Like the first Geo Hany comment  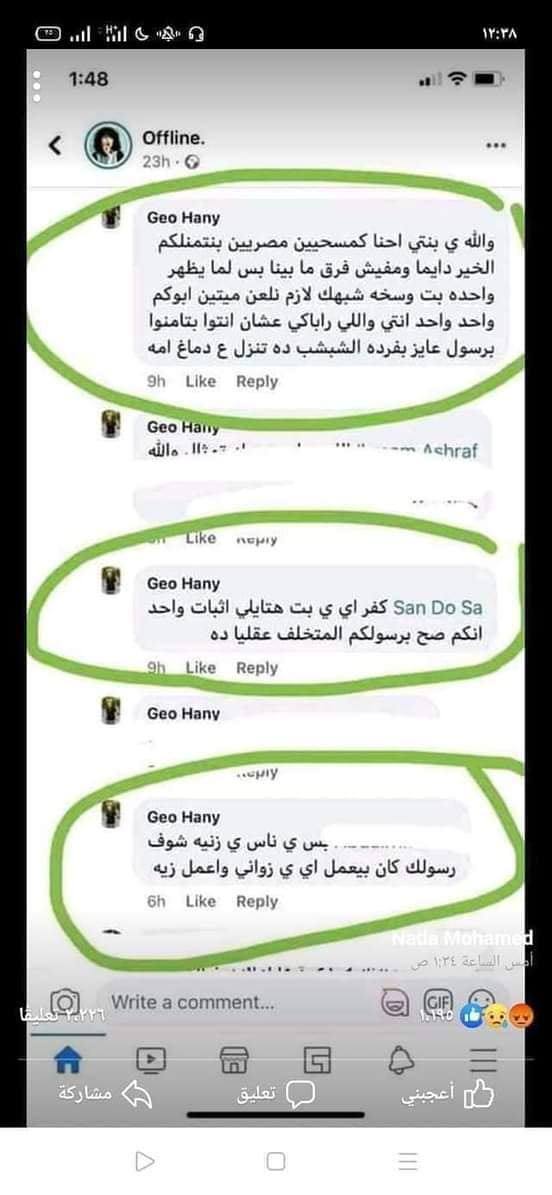[201, 381]
